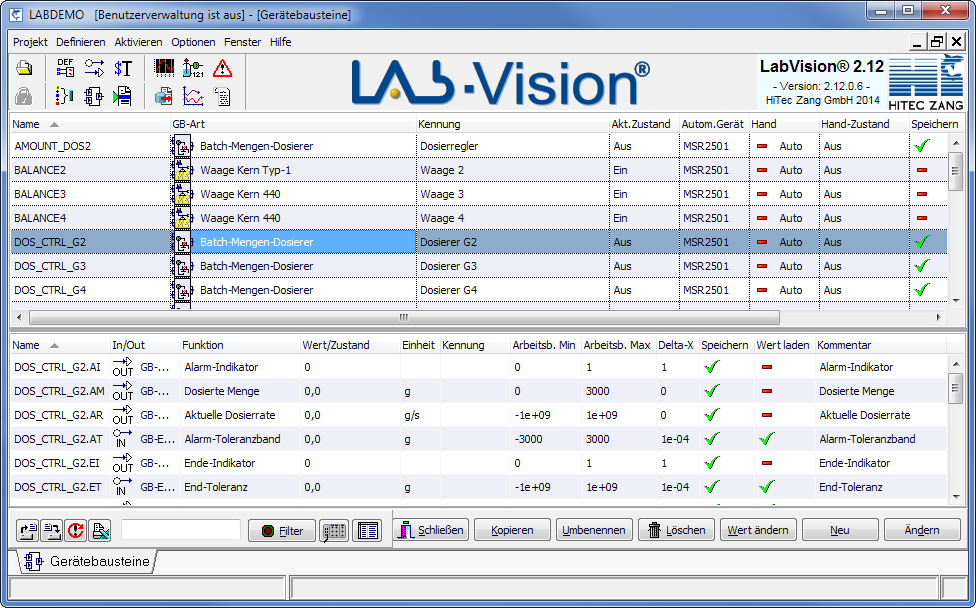976x608 pixels.
Task: Click the IN icon in DOS_CTRL_G2.AT row
Action: click(122, 439)
